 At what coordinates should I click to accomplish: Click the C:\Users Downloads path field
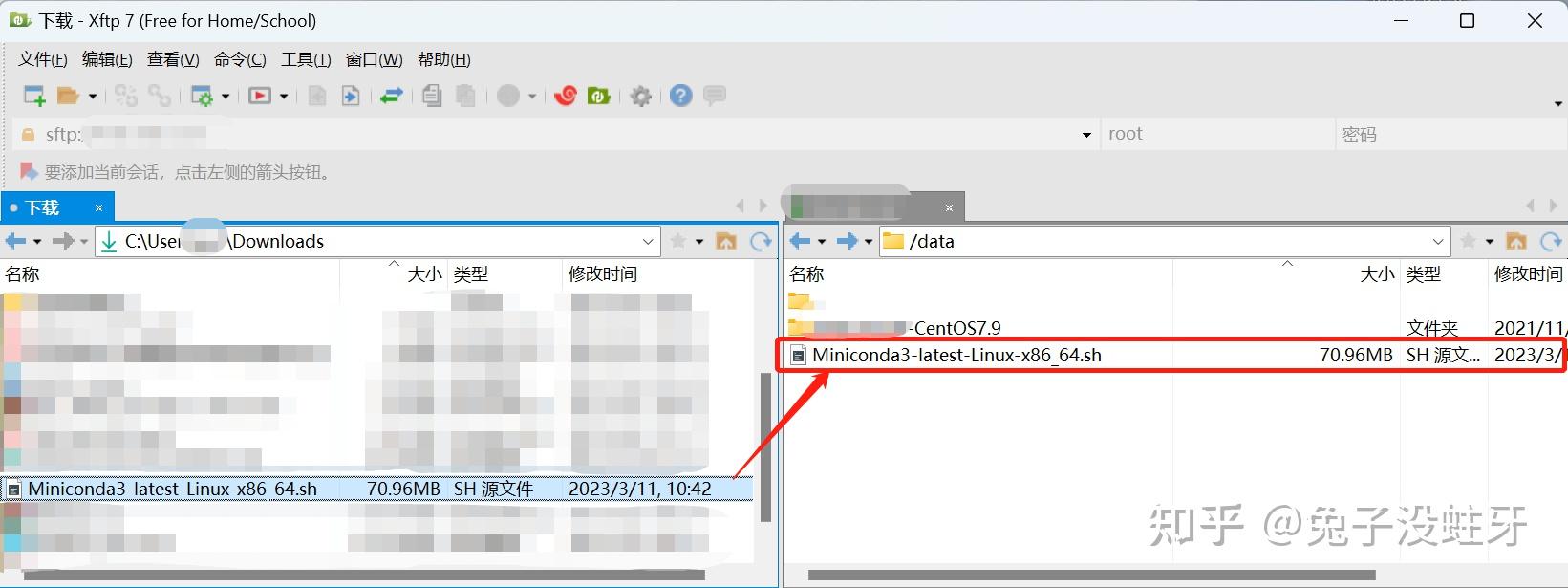click(377, 242)
